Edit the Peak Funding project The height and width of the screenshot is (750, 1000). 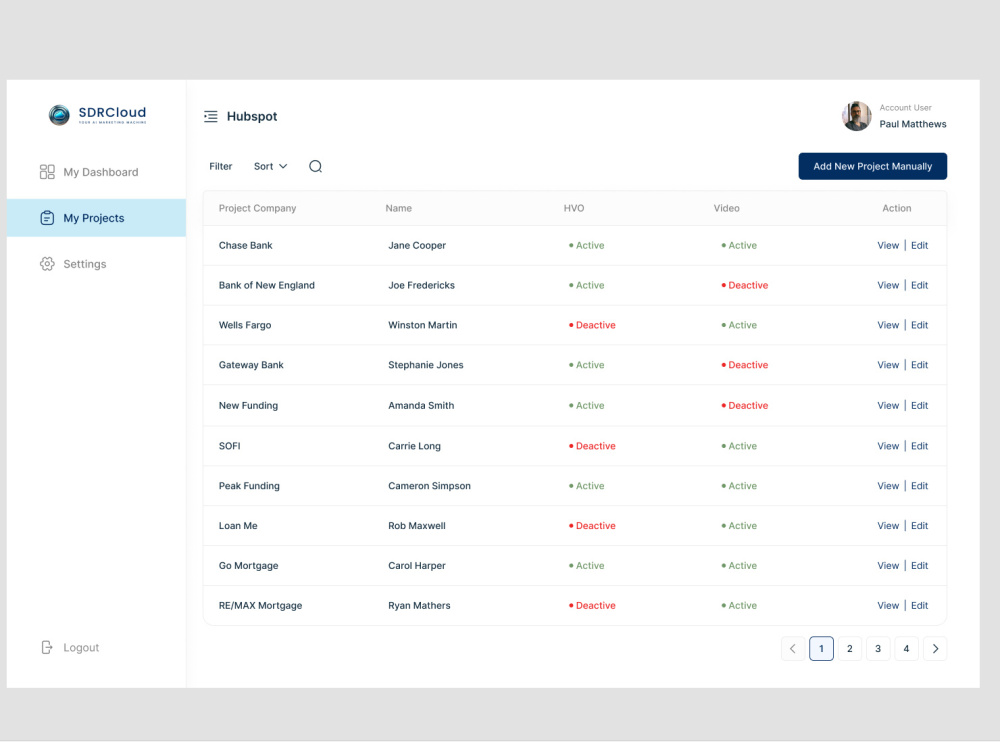(919, 486)
